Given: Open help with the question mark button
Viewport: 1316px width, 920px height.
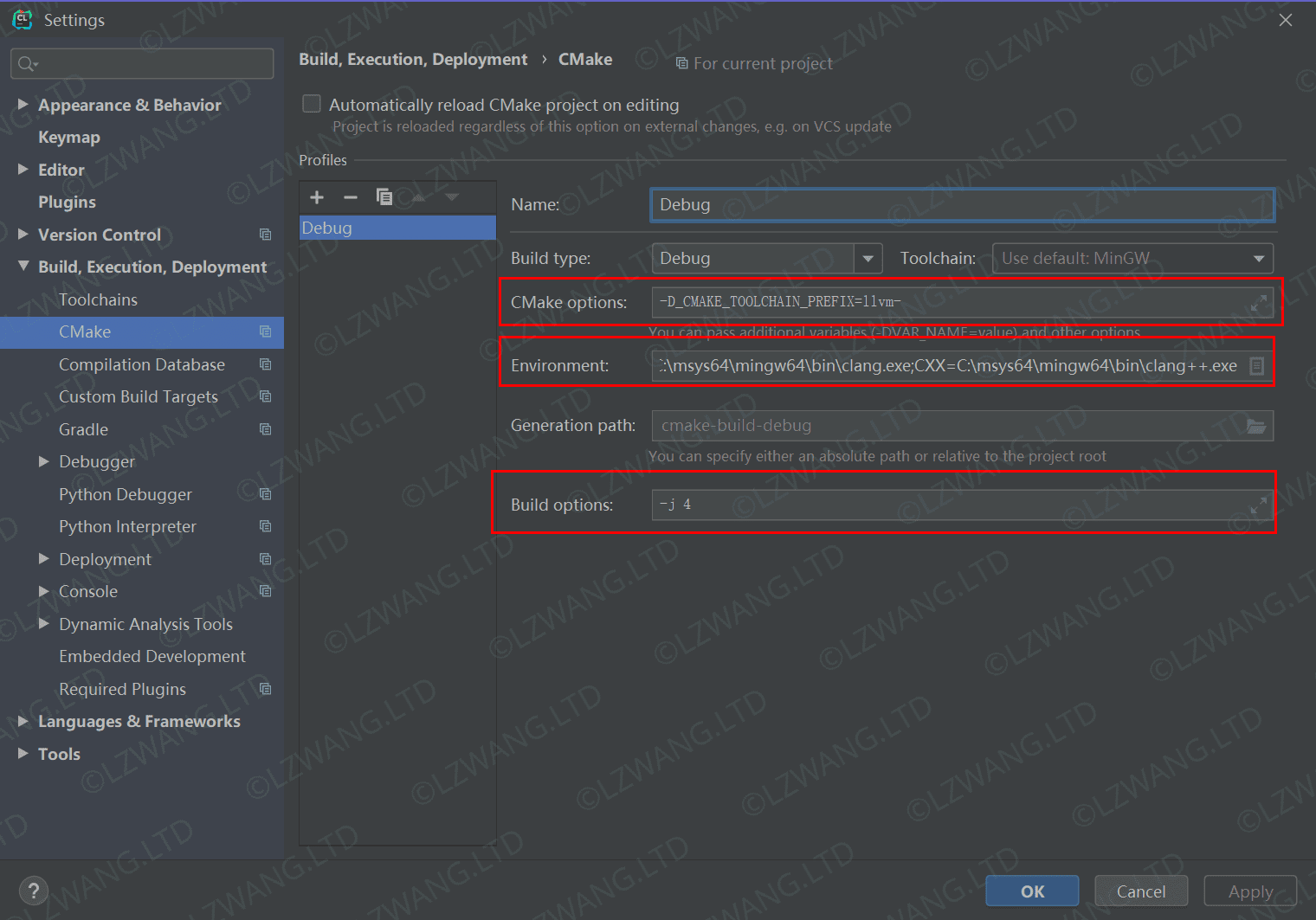Looking at the screenshot, I should [34, 891].
